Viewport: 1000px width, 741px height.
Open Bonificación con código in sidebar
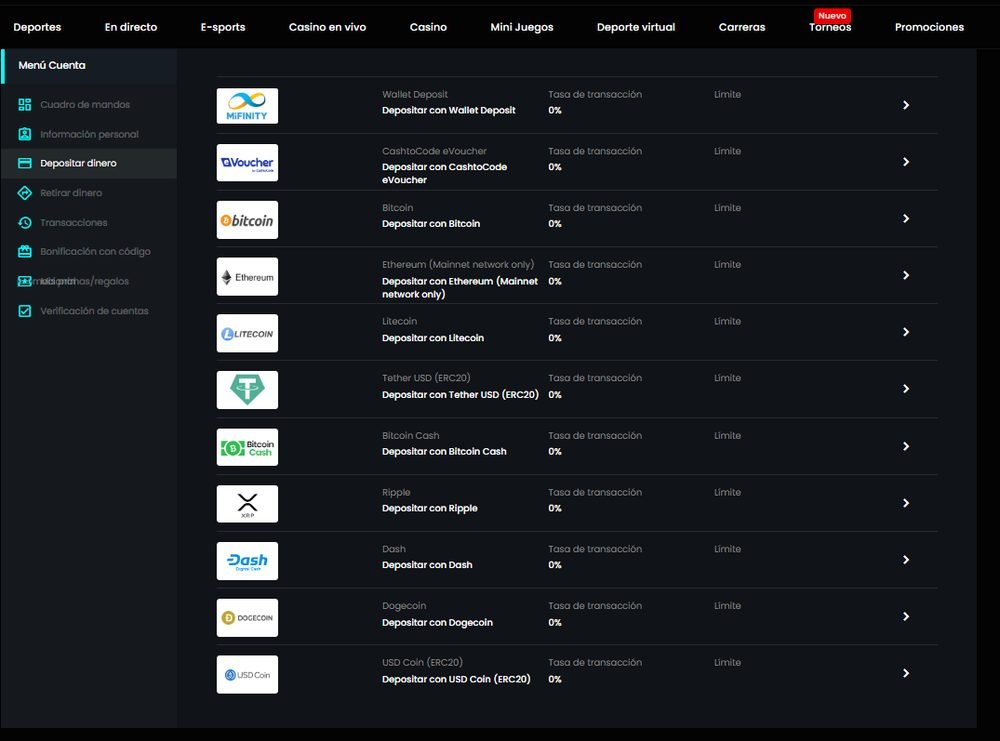click(96, 251)
